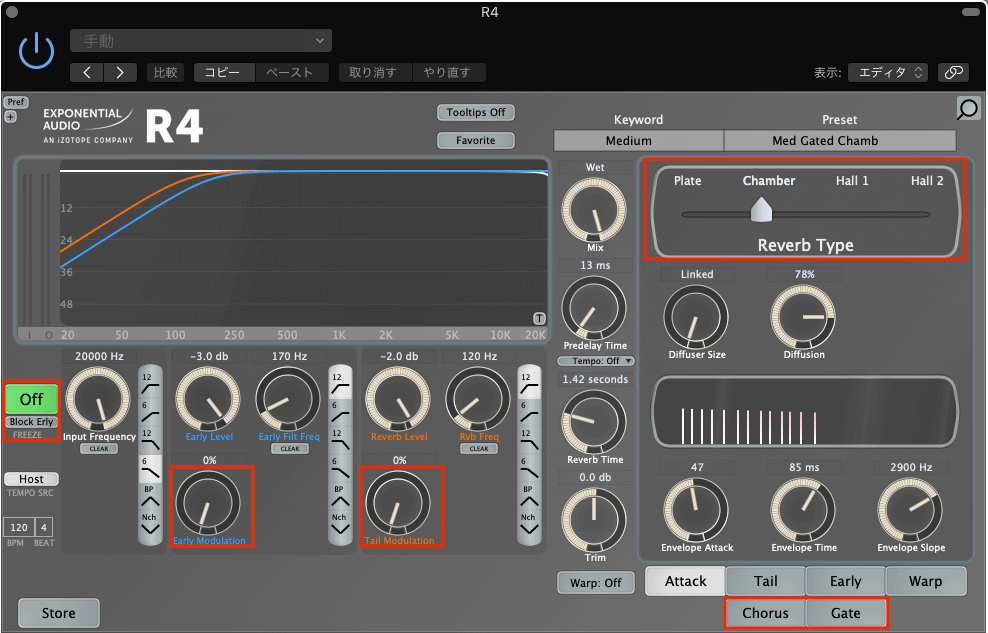Click the 120 BPM field
The image size is (988, 633).
pyautogui.click(x=19, y=527)
